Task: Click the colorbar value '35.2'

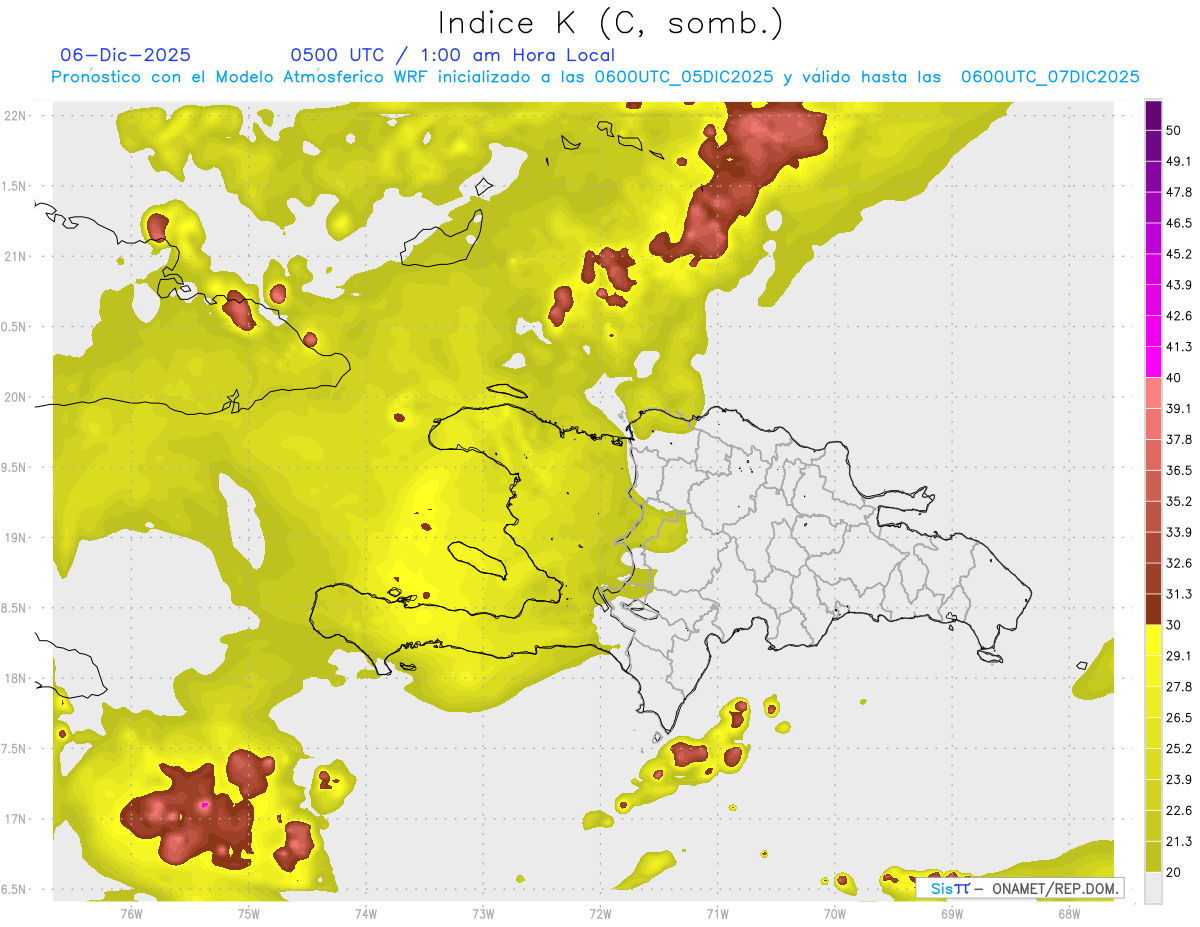Action: [x=1178, y=501]
